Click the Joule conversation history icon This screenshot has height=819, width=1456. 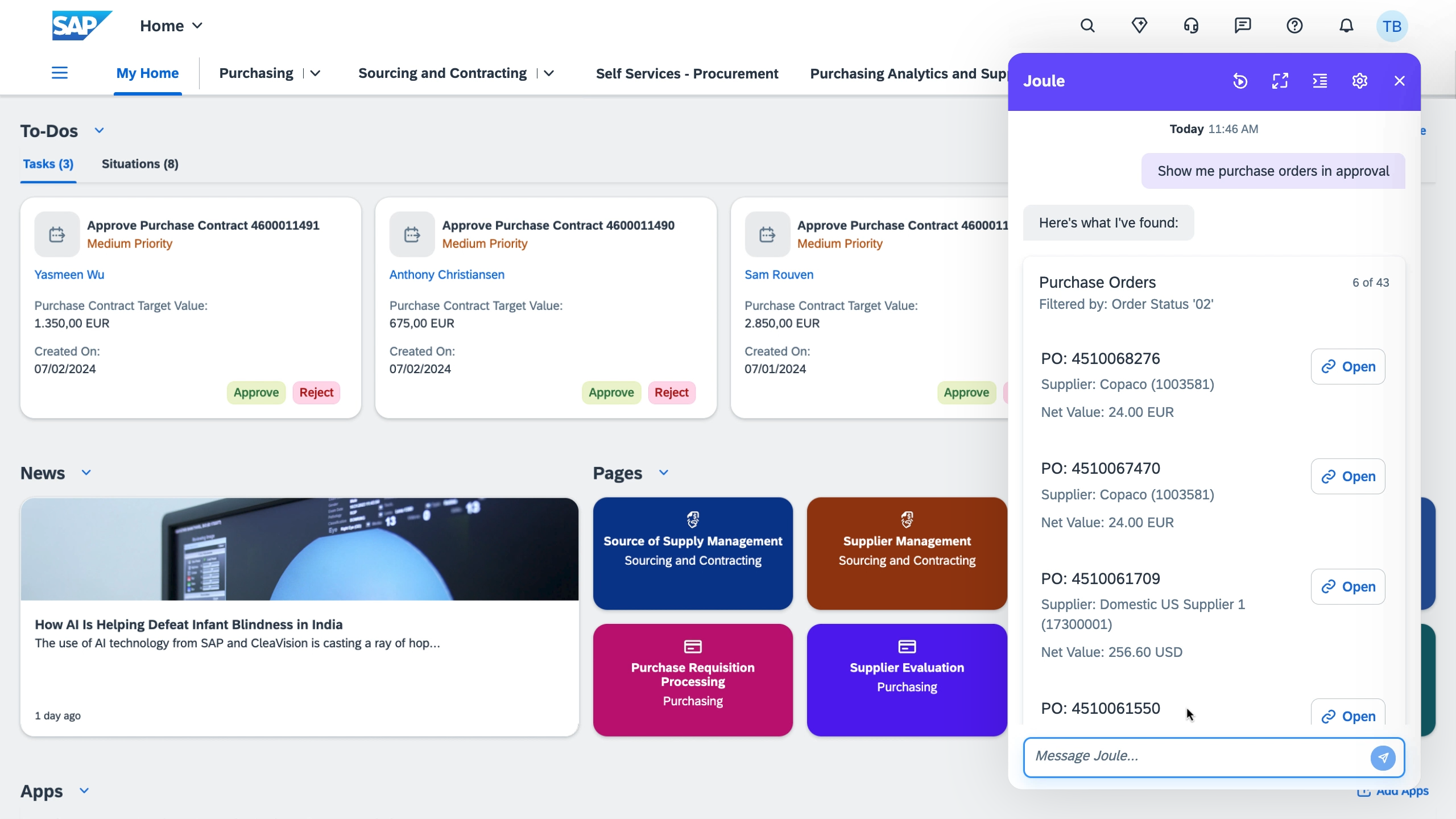point(1240,81)
